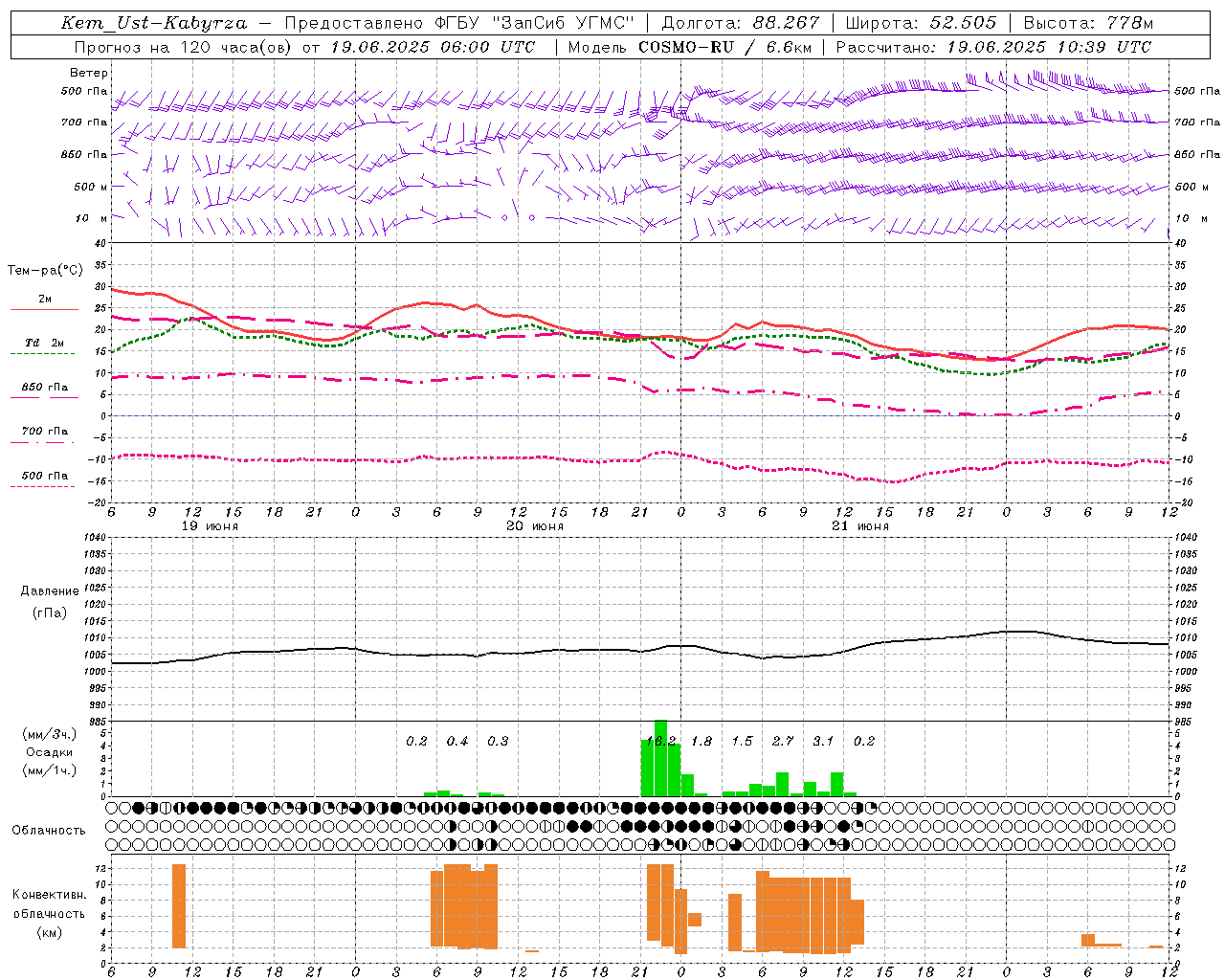The height and width of the screenshot is (980, 1225).
Task: Click the (мм/3ч.) unit label
Action: pos(49,735)
